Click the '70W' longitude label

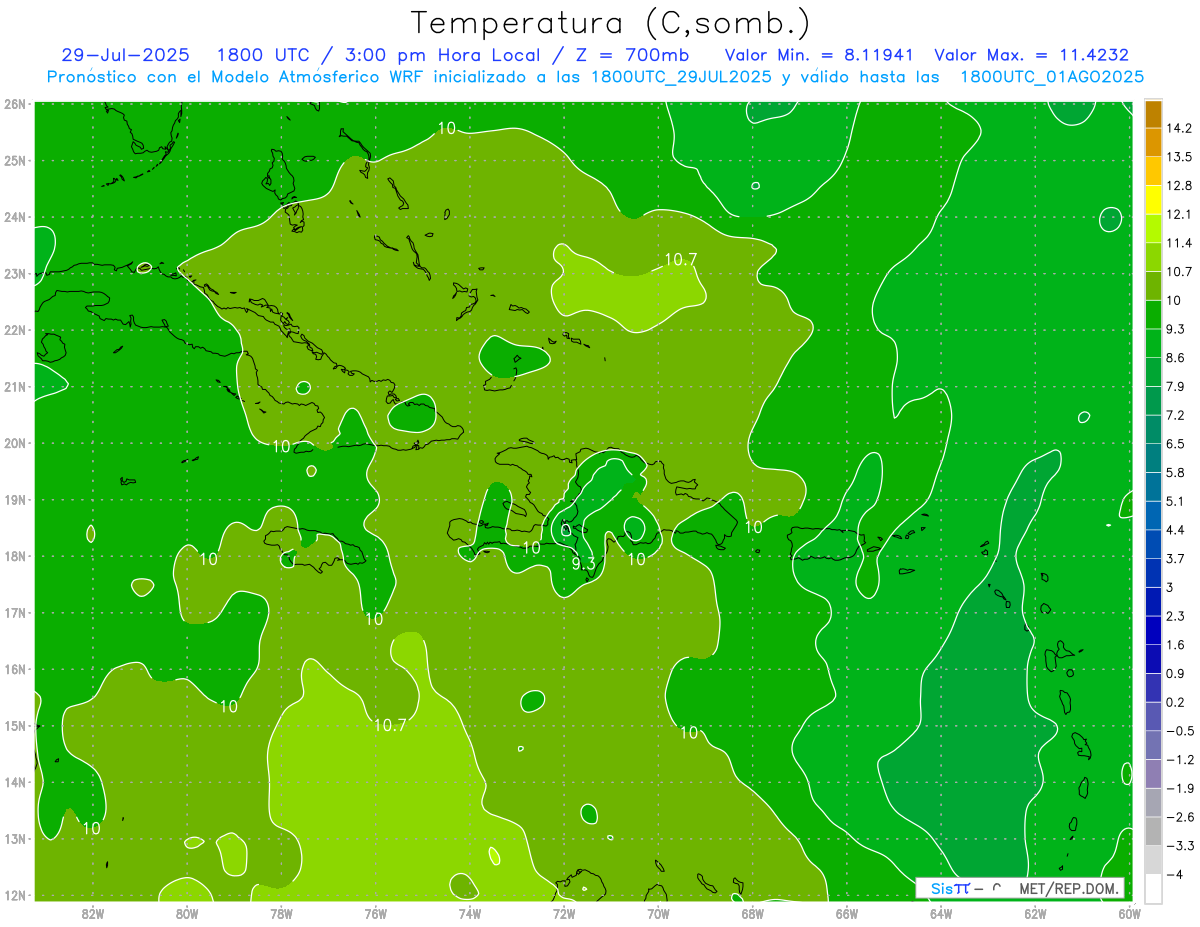point(658,912)
